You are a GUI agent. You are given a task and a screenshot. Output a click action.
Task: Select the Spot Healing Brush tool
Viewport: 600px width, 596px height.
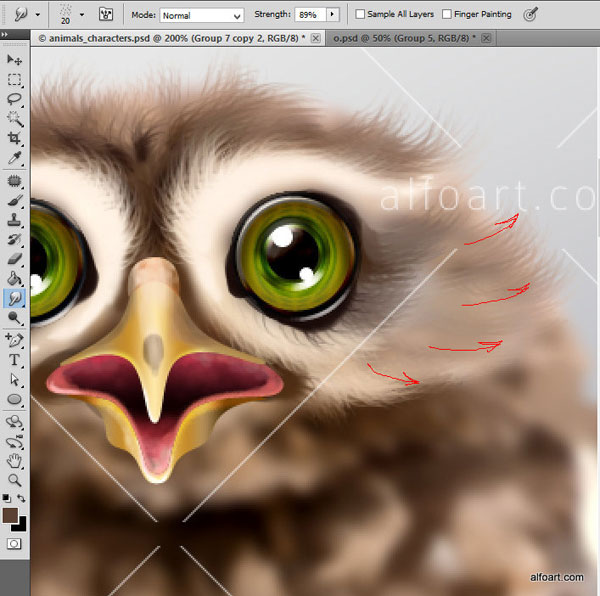[15, 181]
